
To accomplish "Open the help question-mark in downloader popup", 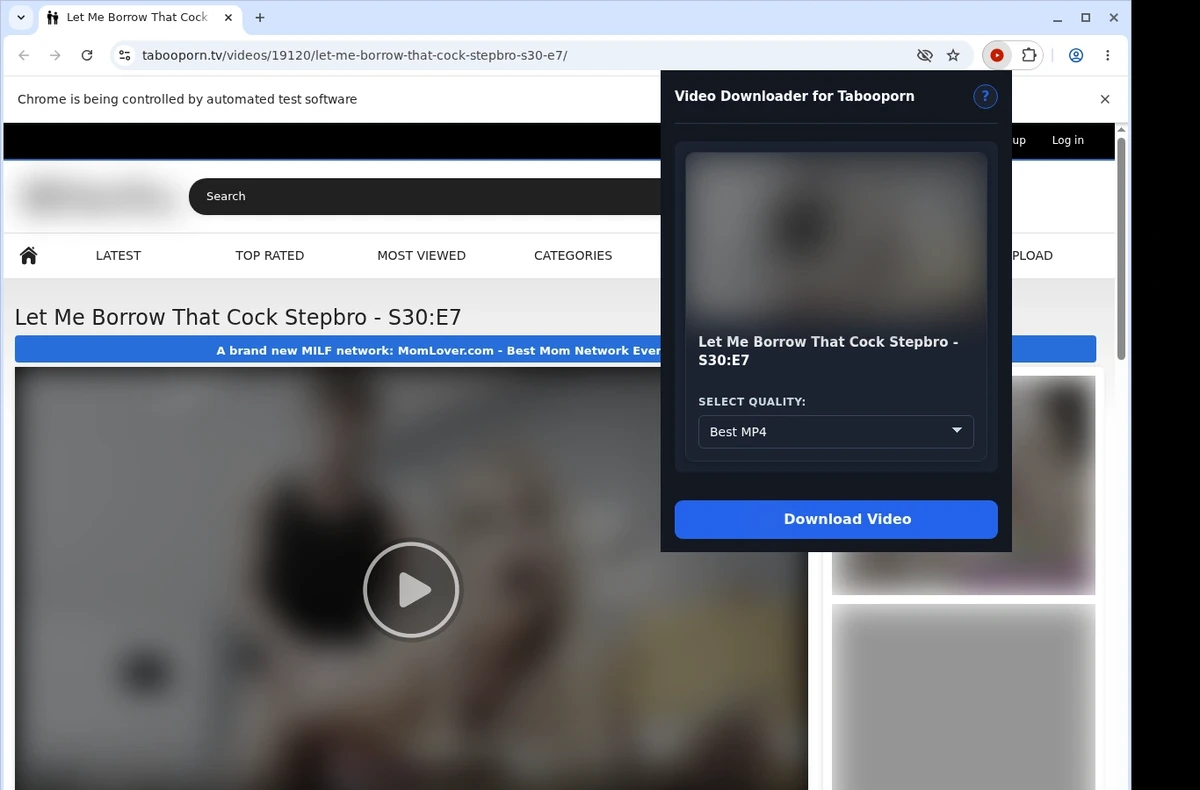I will 985,96.
